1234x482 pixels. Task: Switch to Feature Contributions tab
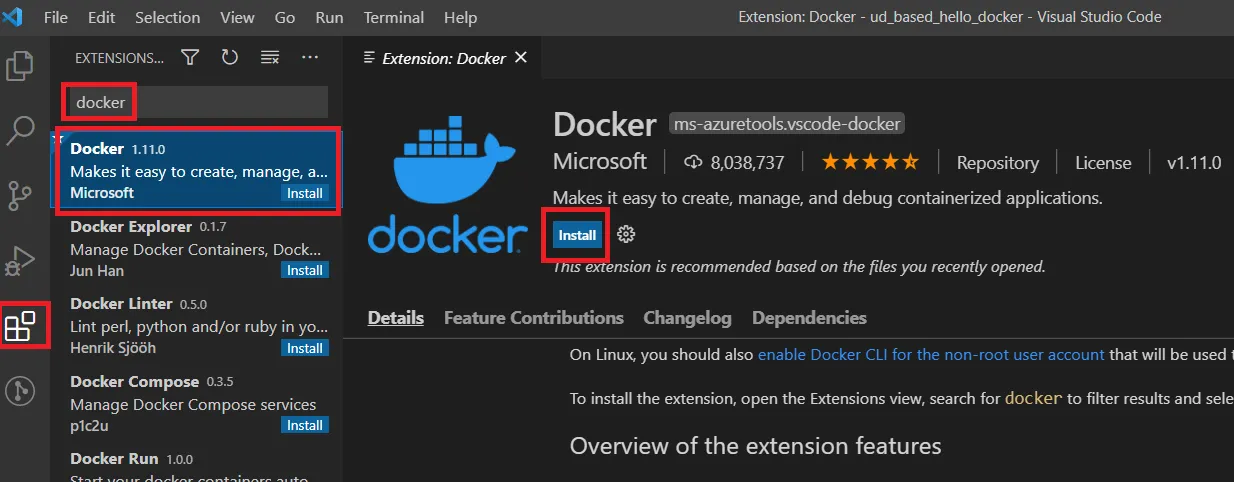(534, 318)
